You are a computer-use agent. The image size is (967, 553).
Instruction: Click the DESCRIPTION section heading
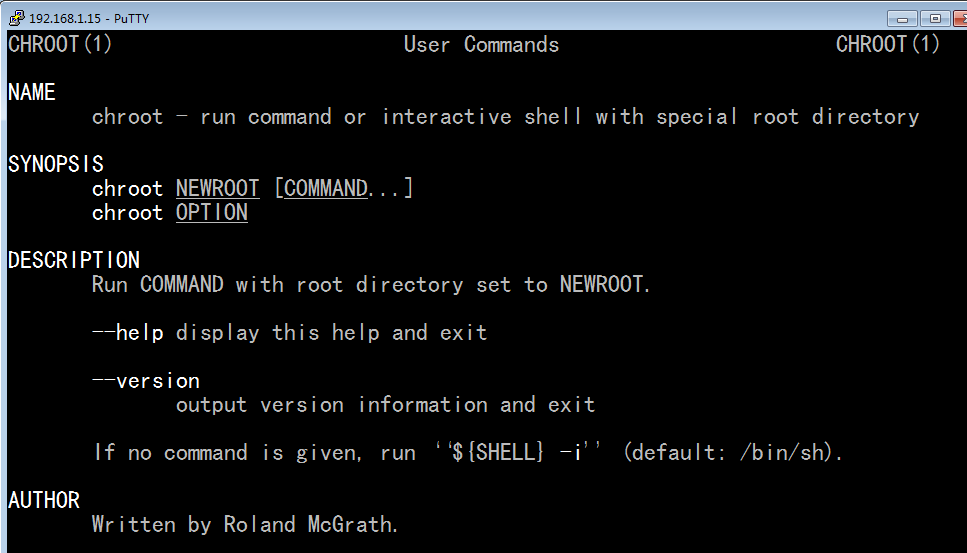pos(74,261)
